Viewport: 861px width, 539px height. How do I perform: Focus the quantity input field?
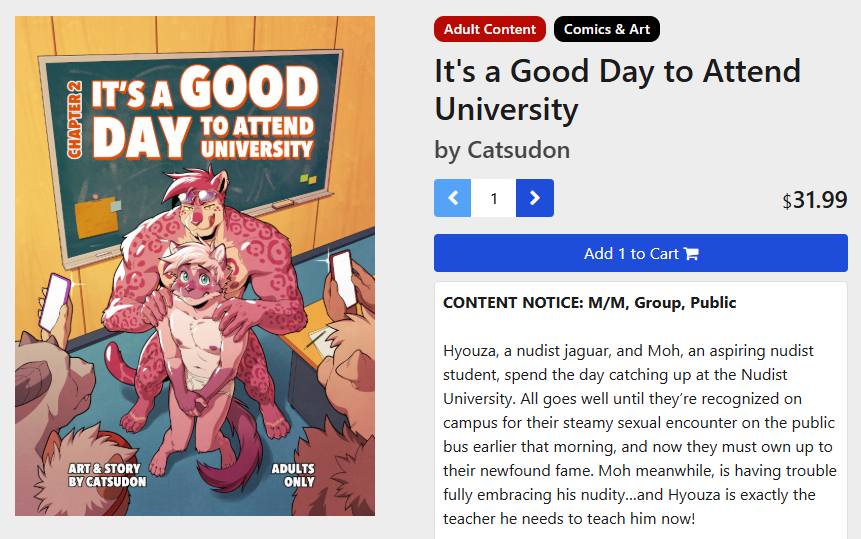pos(494,198)
